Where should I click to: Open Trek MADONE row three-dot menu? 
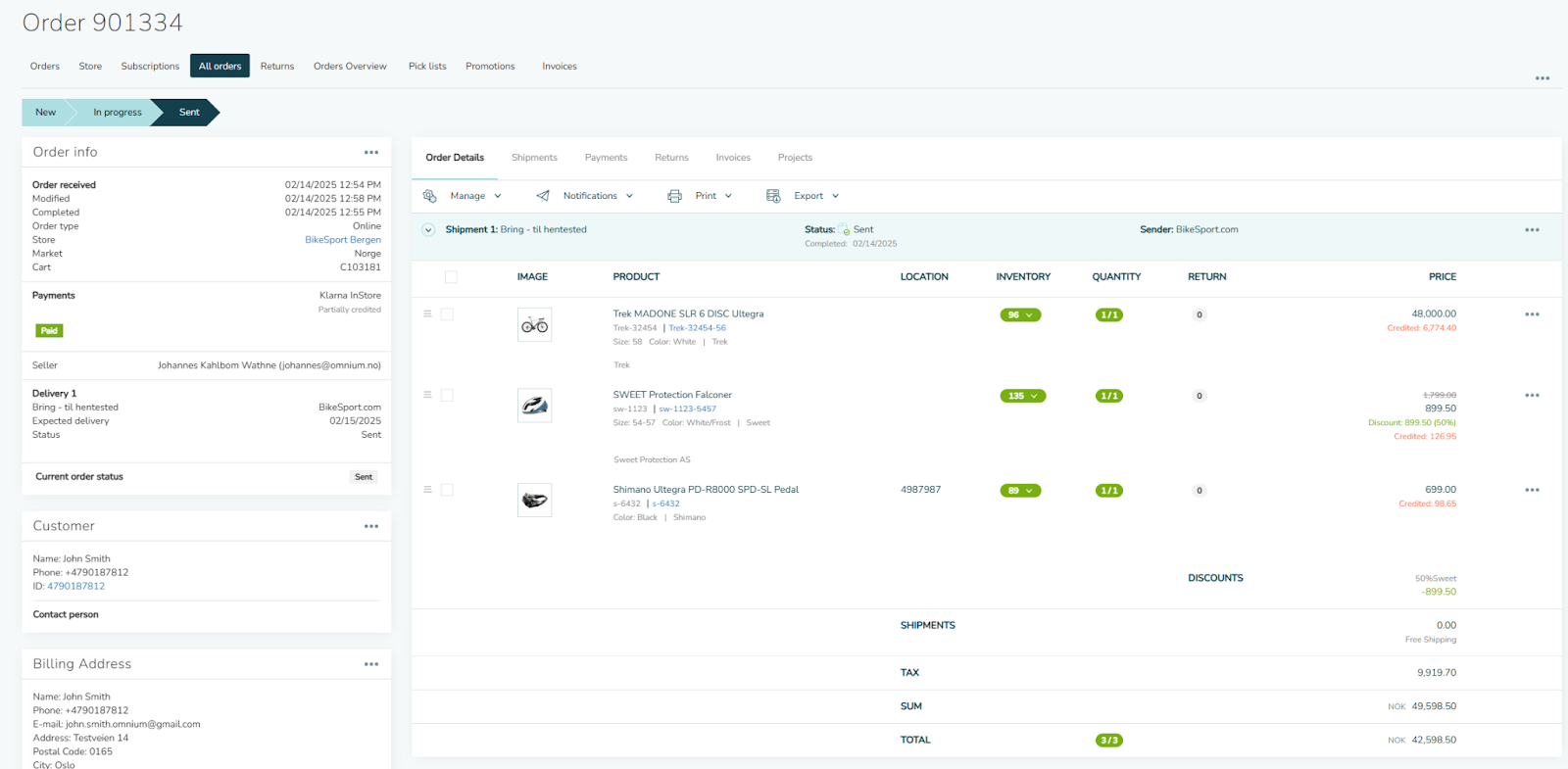coord(1532,314)
